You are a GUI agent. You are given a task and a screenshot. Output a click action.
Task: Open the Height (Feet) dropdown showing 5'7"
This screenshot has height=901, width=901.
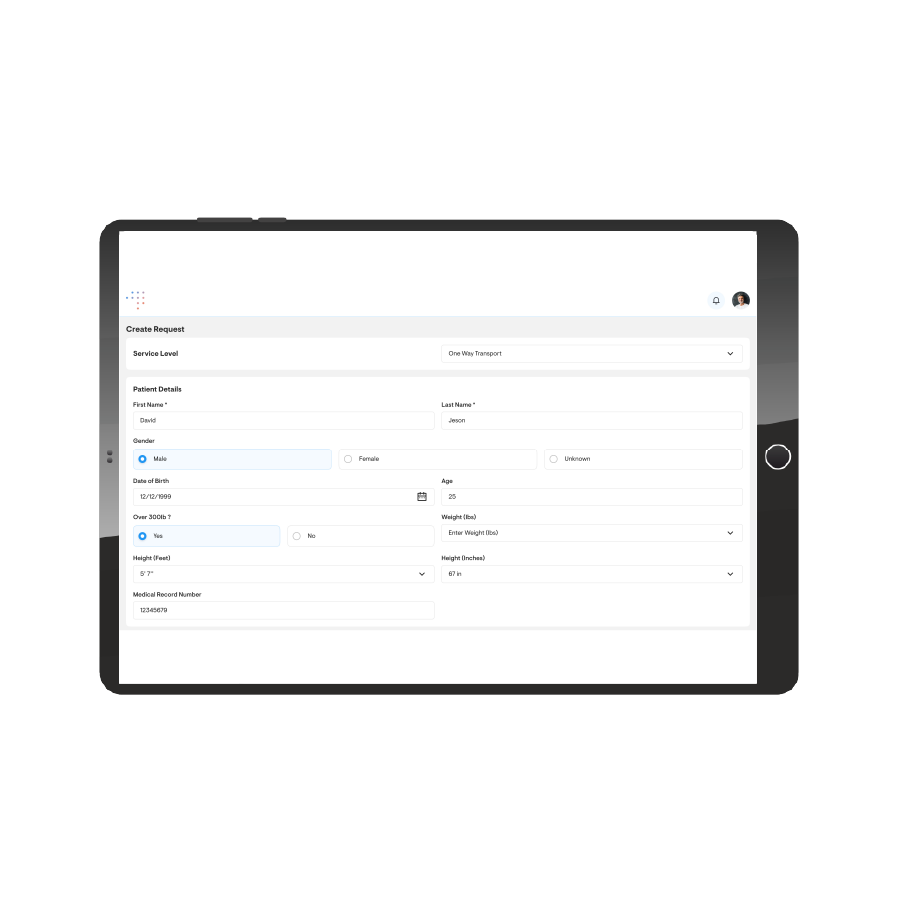(x=283, y=573)
